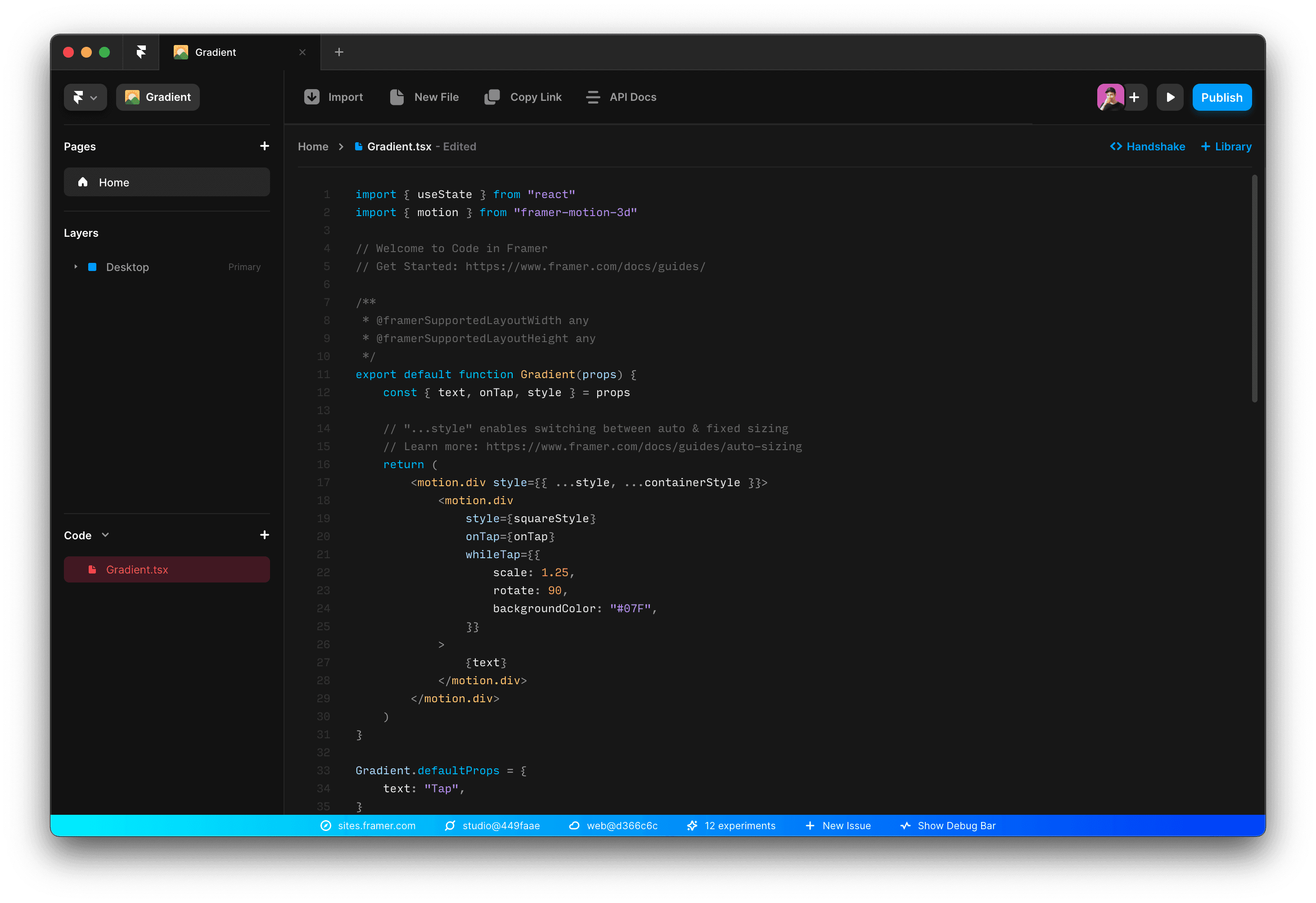1316x903 pixels.
Task: Click the New File document icon
Action: (397, 97)
